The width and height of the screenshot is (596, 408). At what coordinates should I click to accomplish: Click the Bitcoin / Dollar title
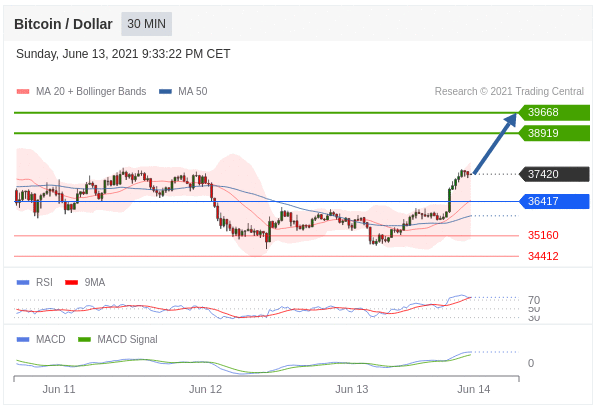[x=63, y=24]
